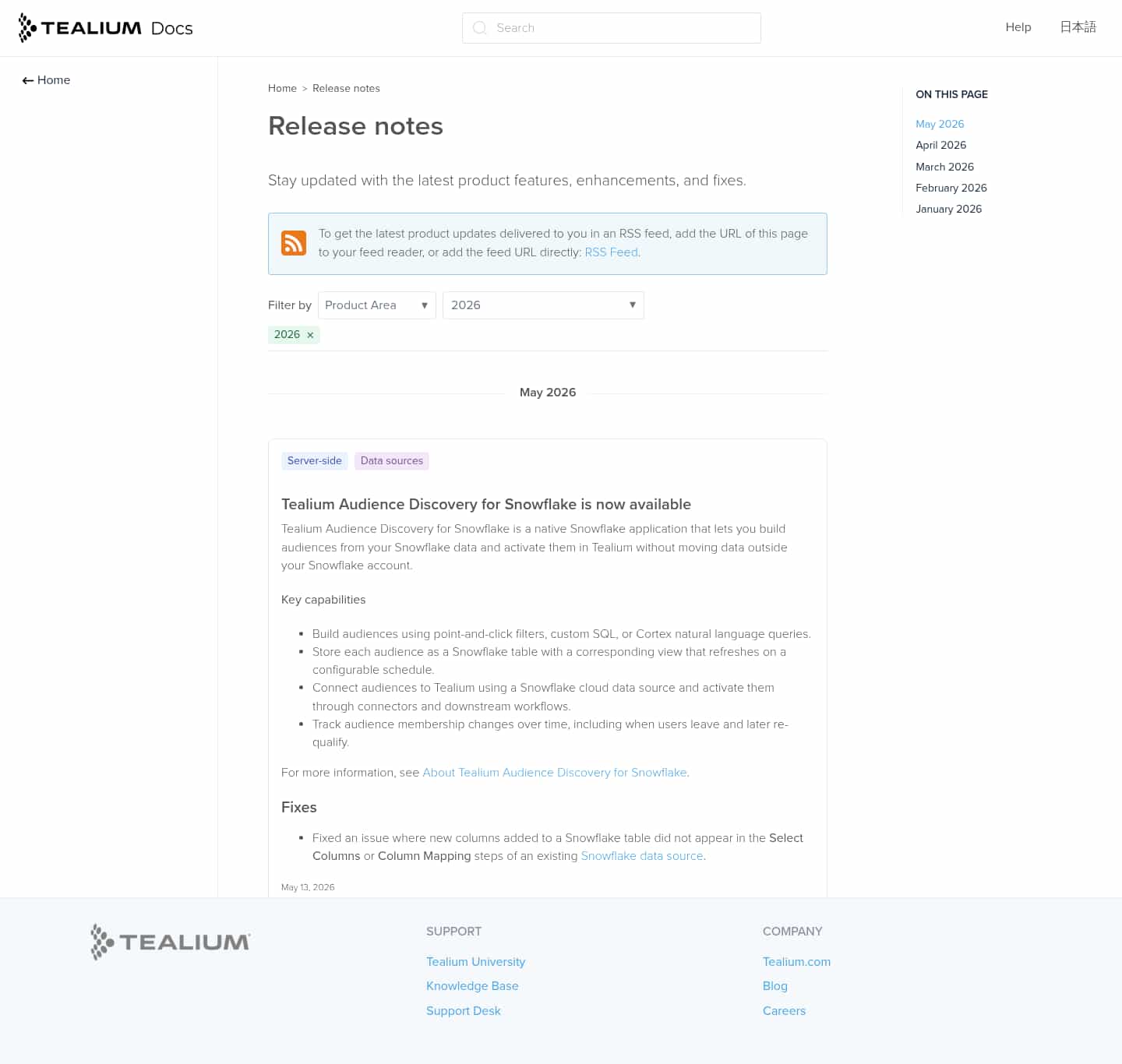
Task: Open About Tealium Audience Discovery for Snowflake link
Action: point(555,773)
